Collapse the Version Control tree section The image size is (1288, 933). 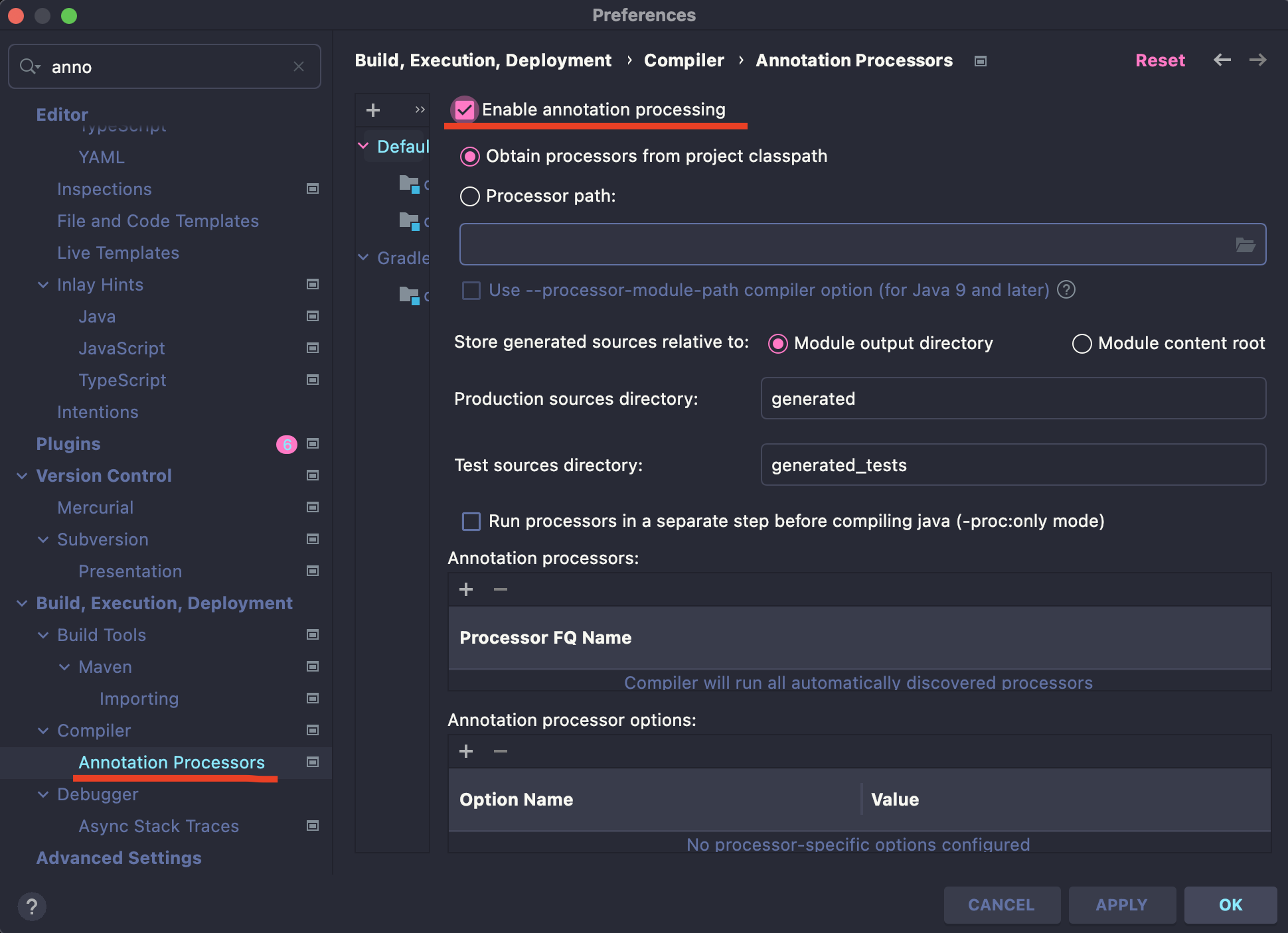point(22,476)
